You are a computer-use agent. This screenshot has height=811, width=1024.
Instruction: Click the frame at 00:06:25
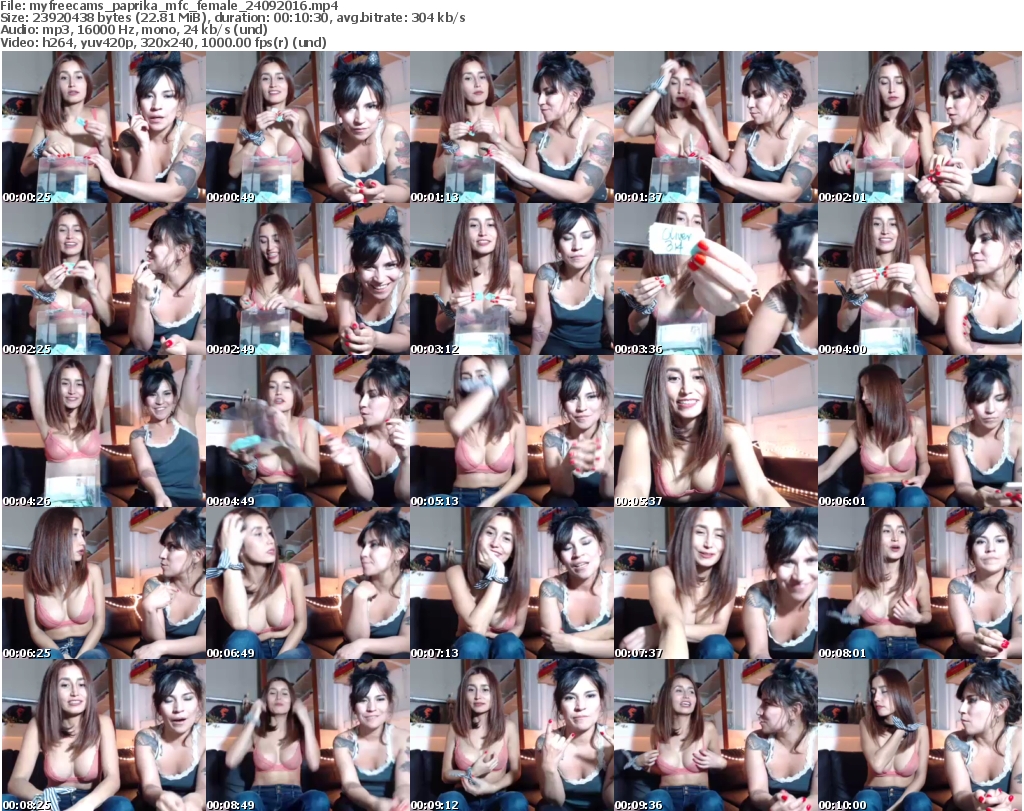[104, 584]
